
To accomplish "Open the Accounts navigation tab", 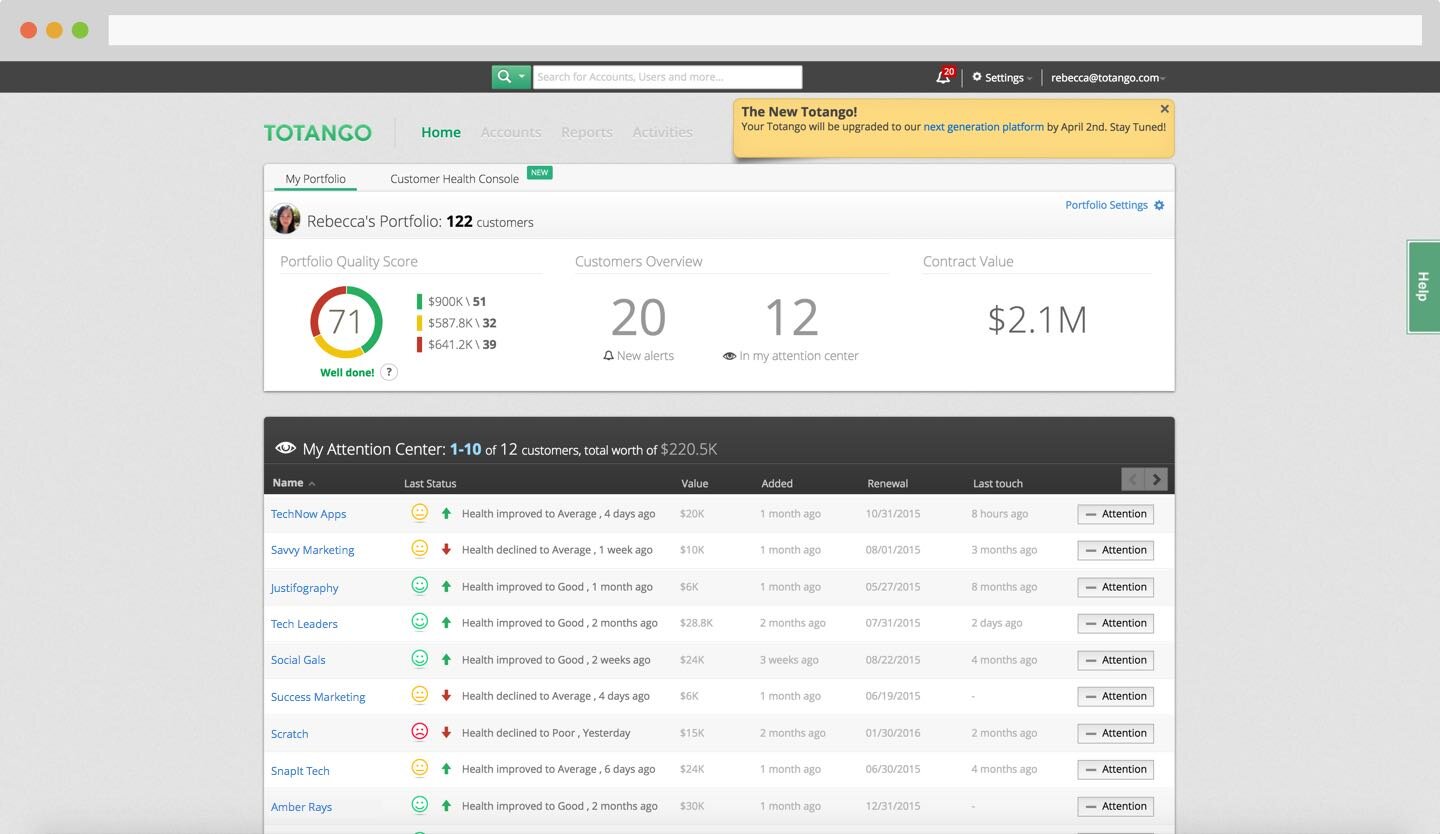I will [511, 132].
